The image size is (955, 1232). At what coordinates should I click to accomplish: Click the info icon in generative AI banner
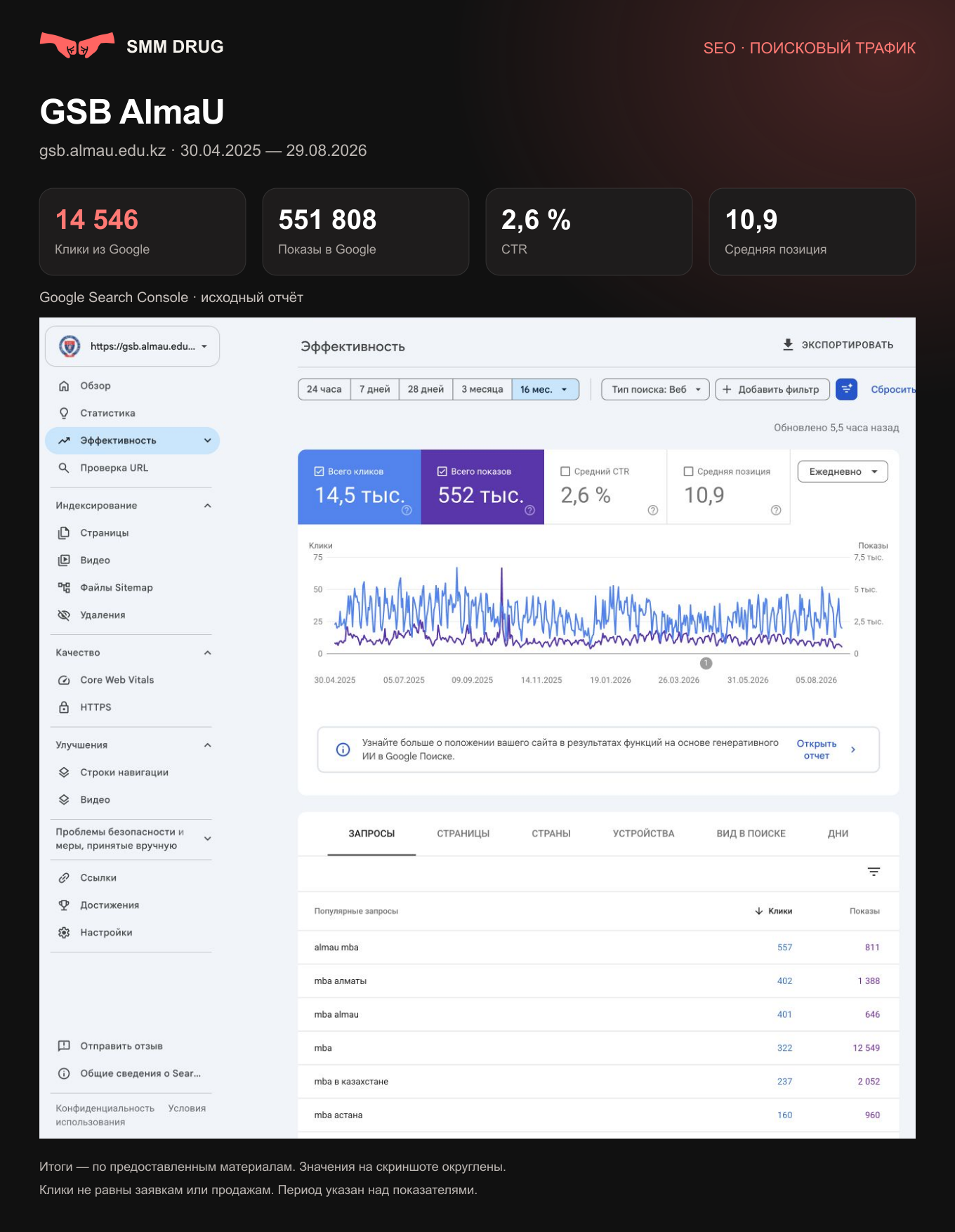click(x=343, y=749)
